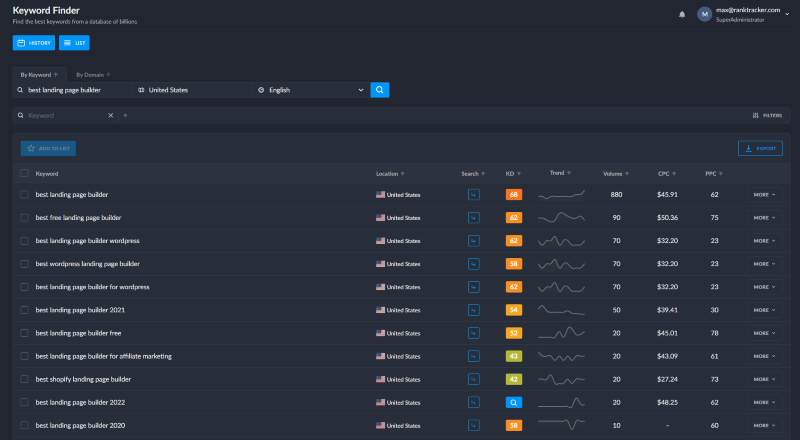The image size is (800, 440).
Task: Open the List button
Action: point(74,43)
